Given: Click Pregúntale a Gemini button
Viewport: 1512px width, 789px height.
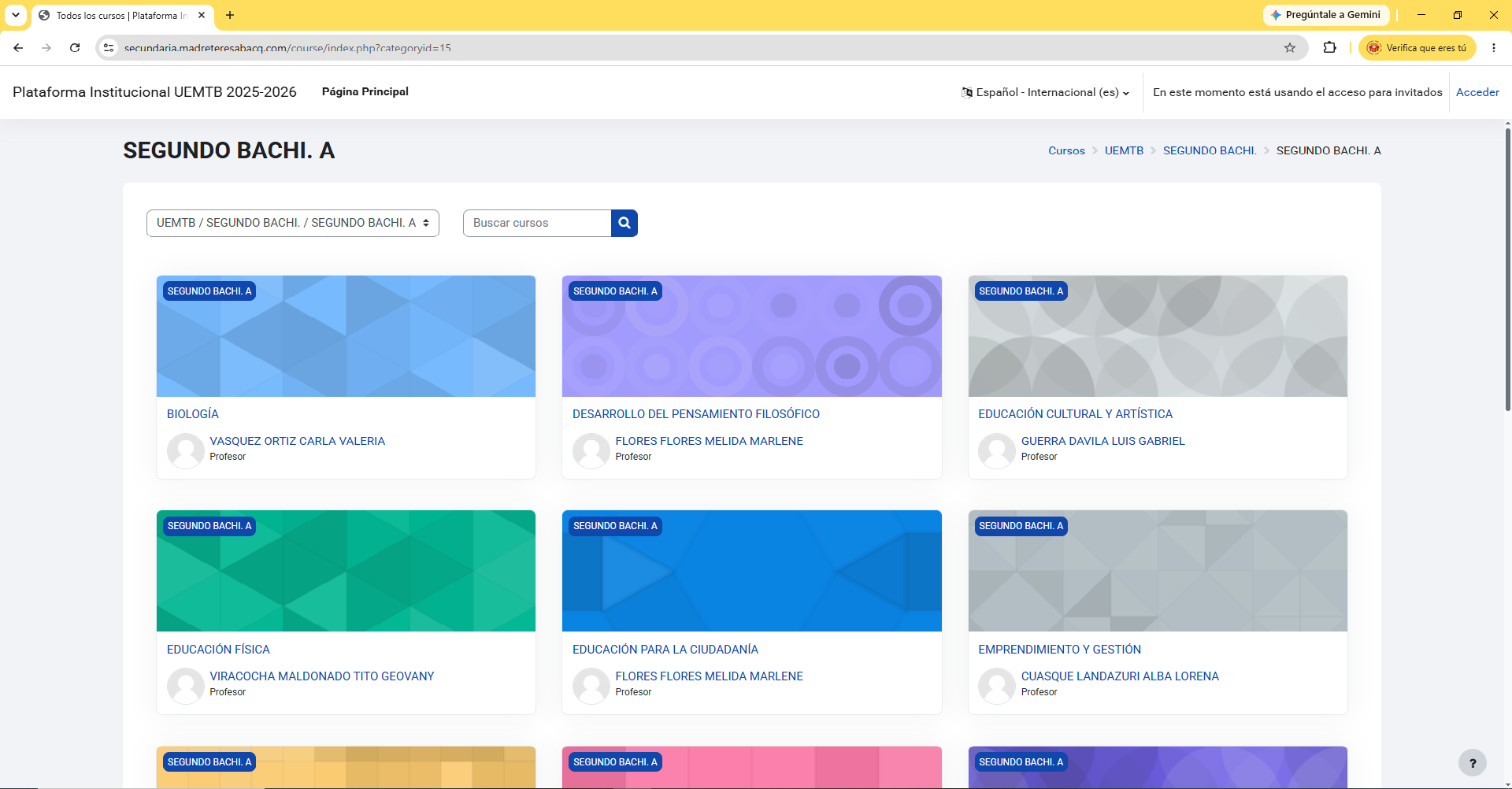Looking at the screenshot, I should tap(1326, 15).
